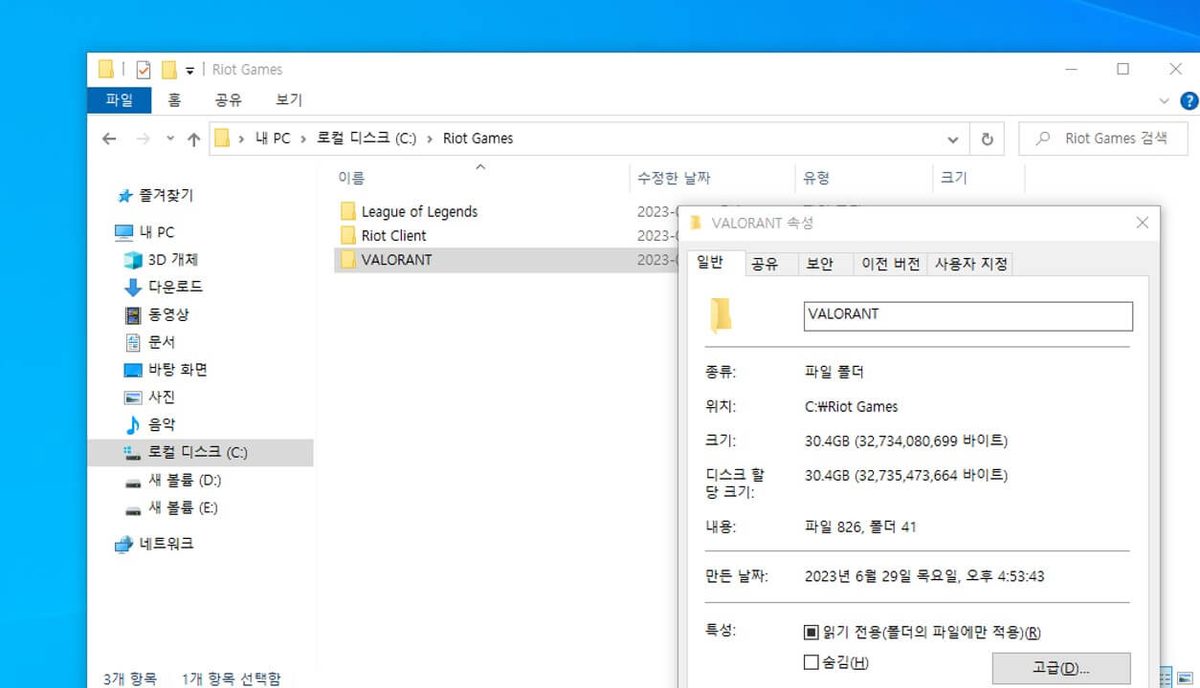The image size is (1200, 688).
Task: Switch to 공유 tab in VALORANT properties
Action: [x=765, y=264]
